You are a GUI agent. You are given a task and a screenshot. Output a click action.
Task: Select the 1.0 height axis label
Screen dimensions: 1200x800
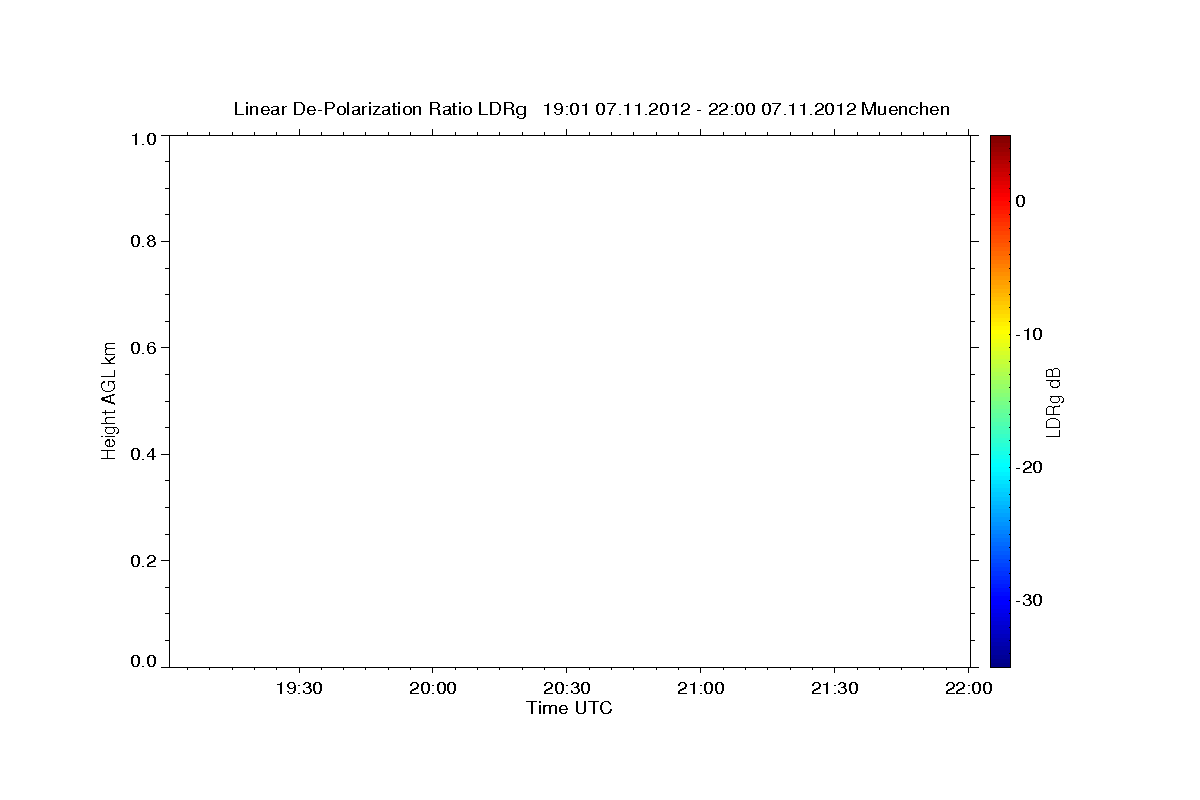coord(144,138)
